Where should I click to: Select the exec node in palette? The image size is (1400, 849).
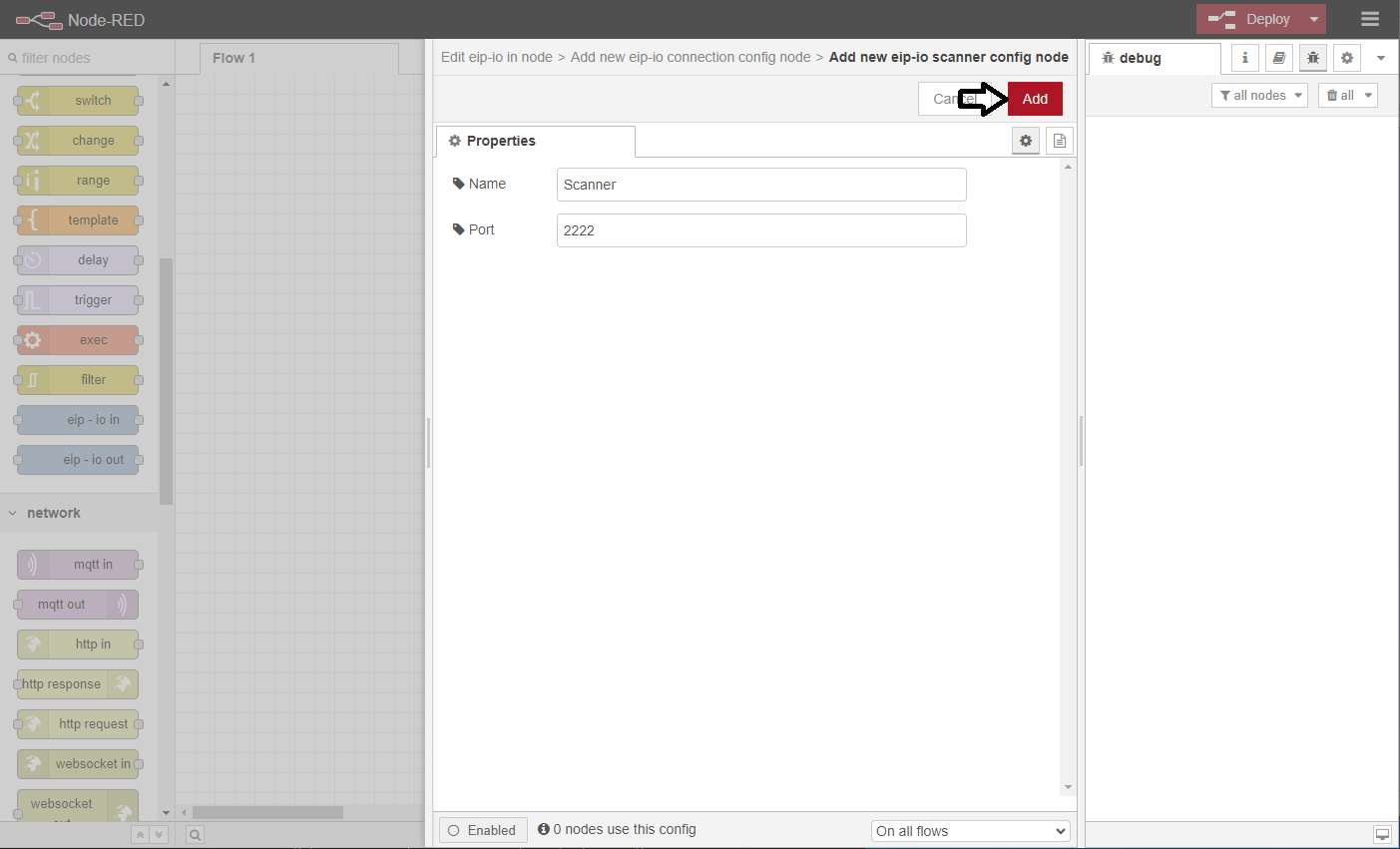78,340
